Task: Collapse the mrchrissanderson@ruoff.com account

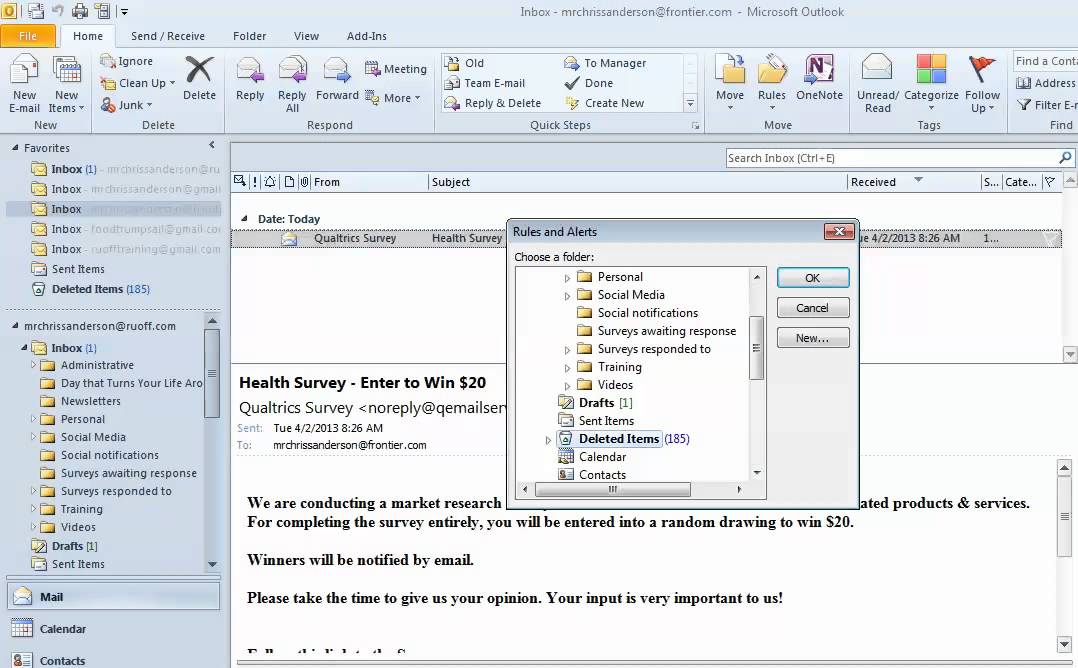Action: click(x=15, y=326)
